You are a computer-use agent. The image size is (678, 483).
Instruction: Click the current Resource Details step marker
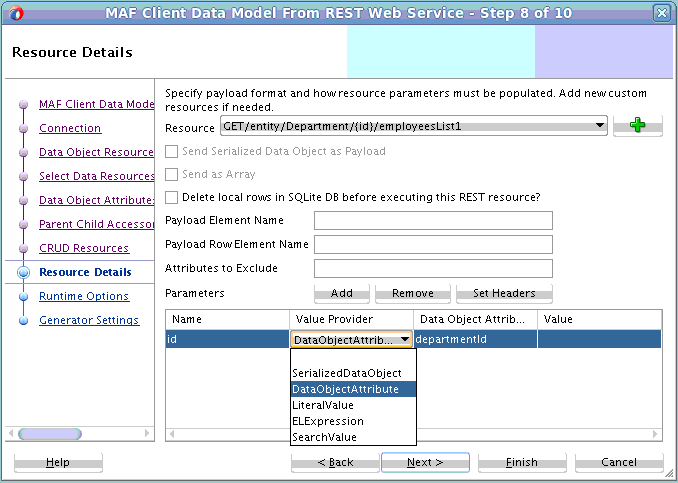pos(23,272)
